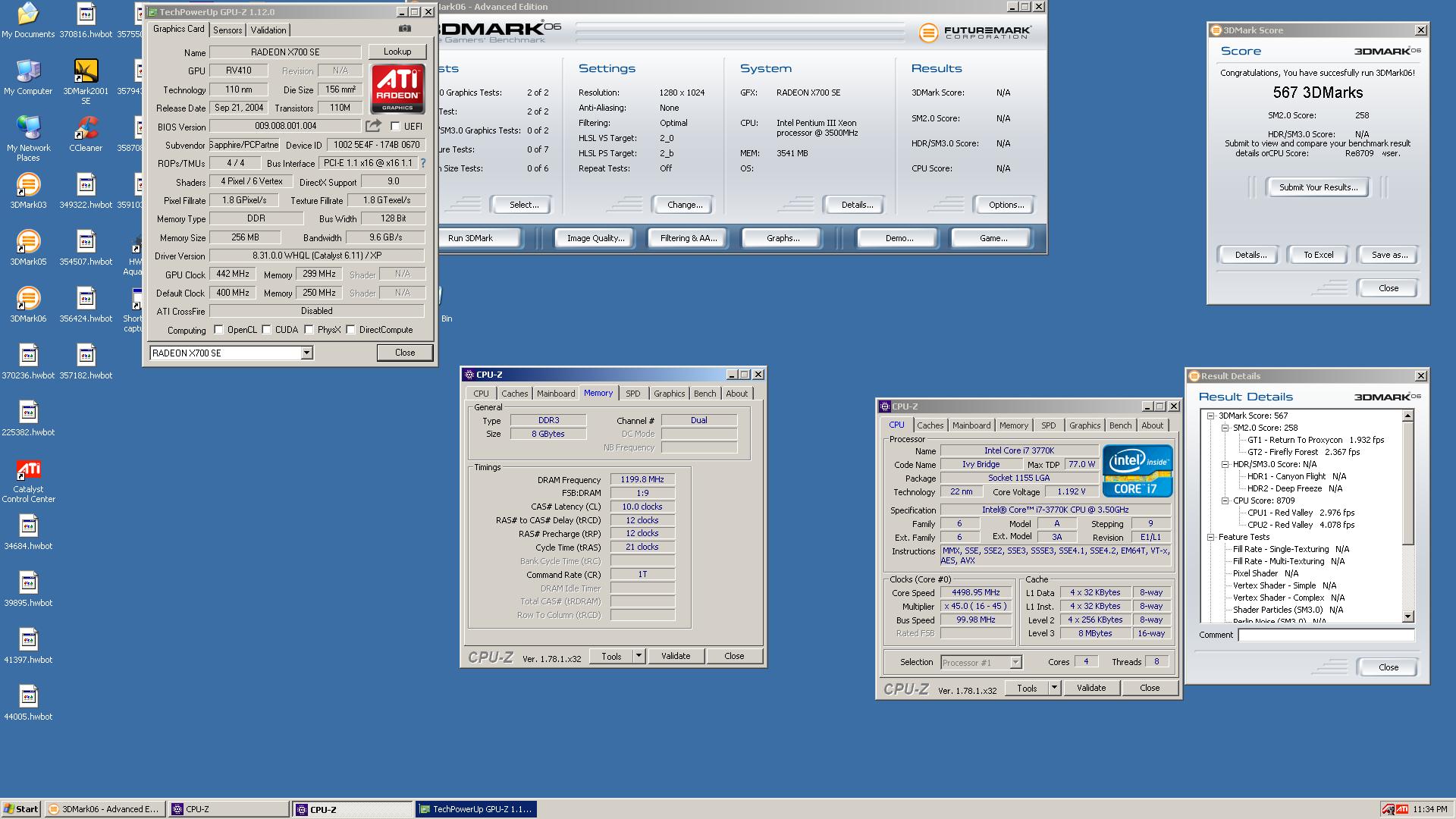Select the 44005.hwbot file icon
This screenshot has width=1456, height=819.
coord(28,702)
